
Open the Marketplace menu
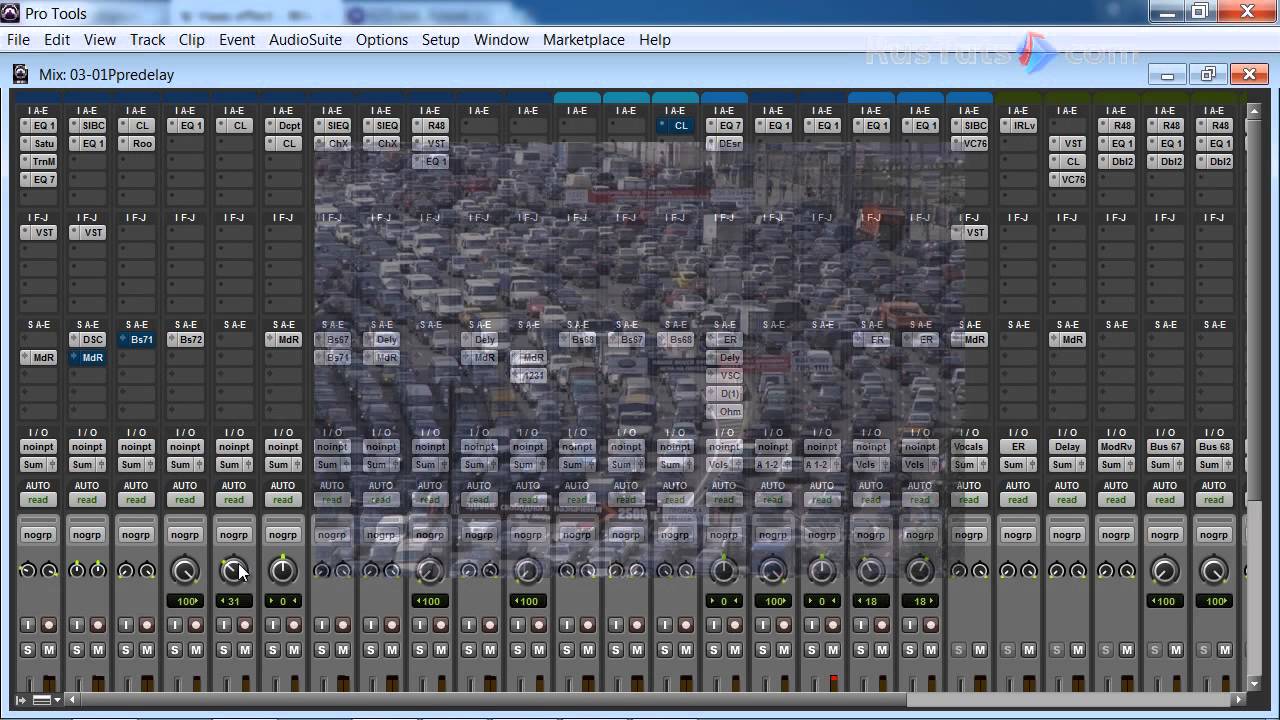[583, 40]
